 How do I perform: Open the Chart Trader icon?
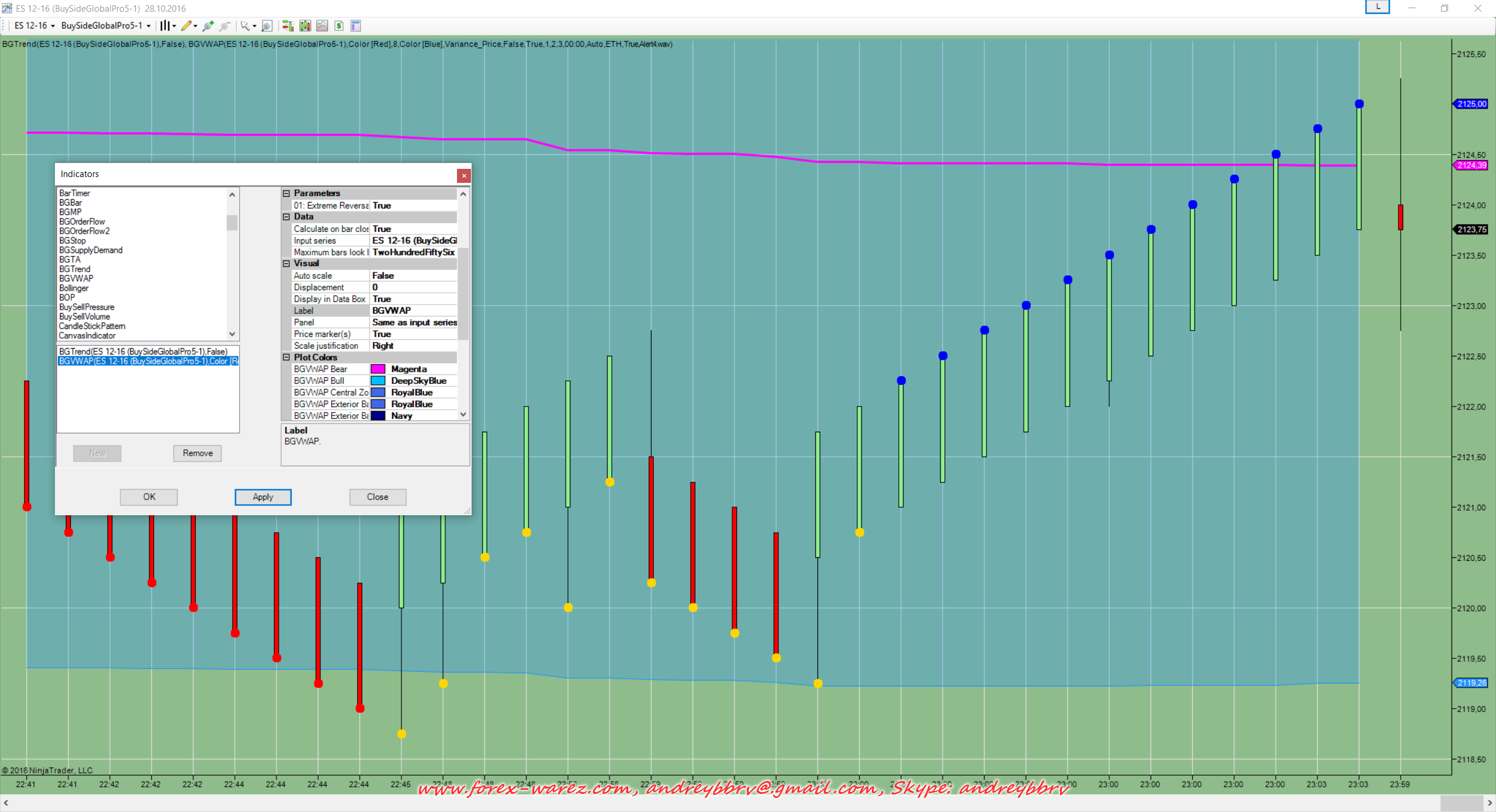[288, 26]
